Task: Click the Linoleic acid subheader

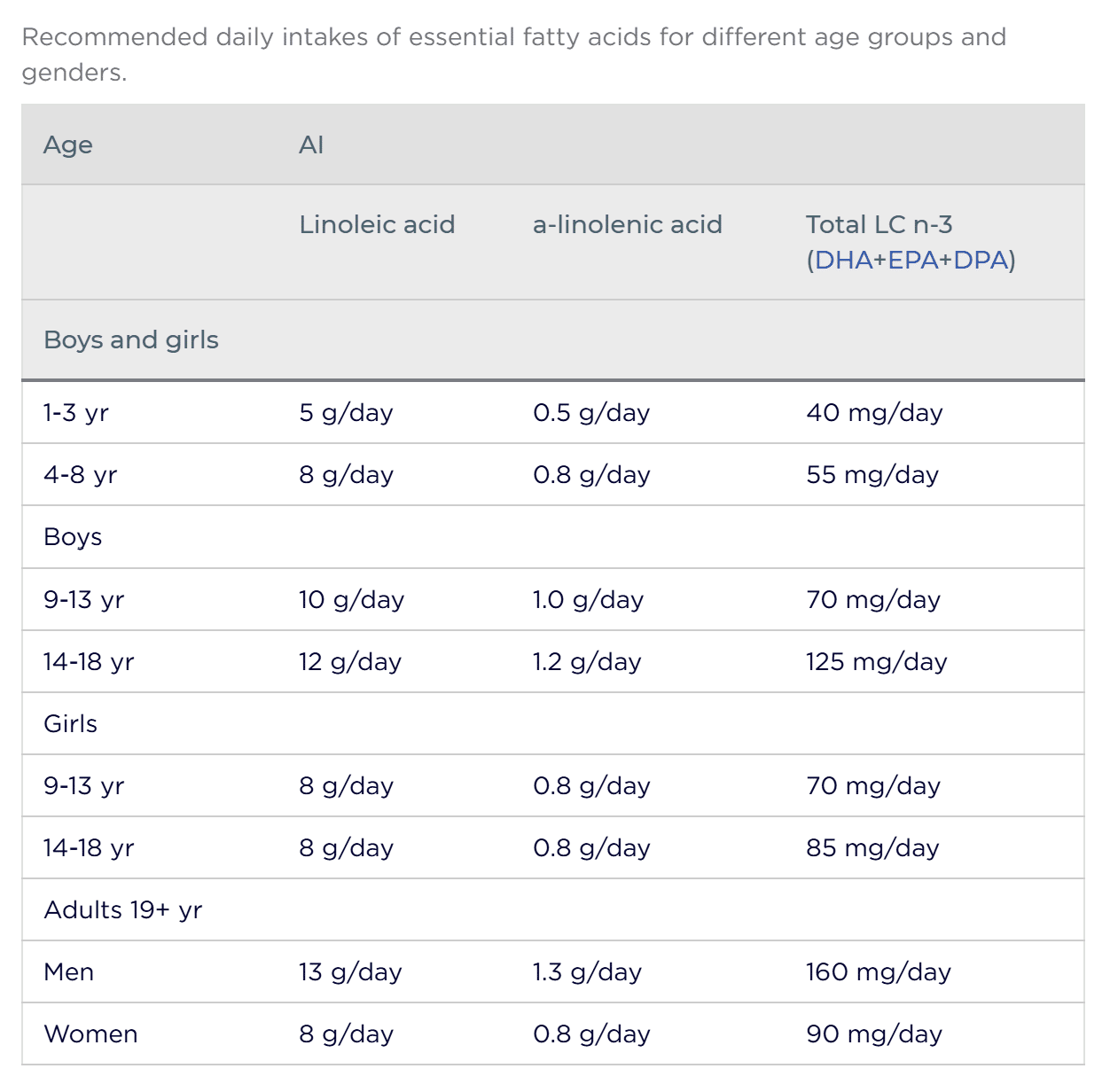Action: coord(377,225)
